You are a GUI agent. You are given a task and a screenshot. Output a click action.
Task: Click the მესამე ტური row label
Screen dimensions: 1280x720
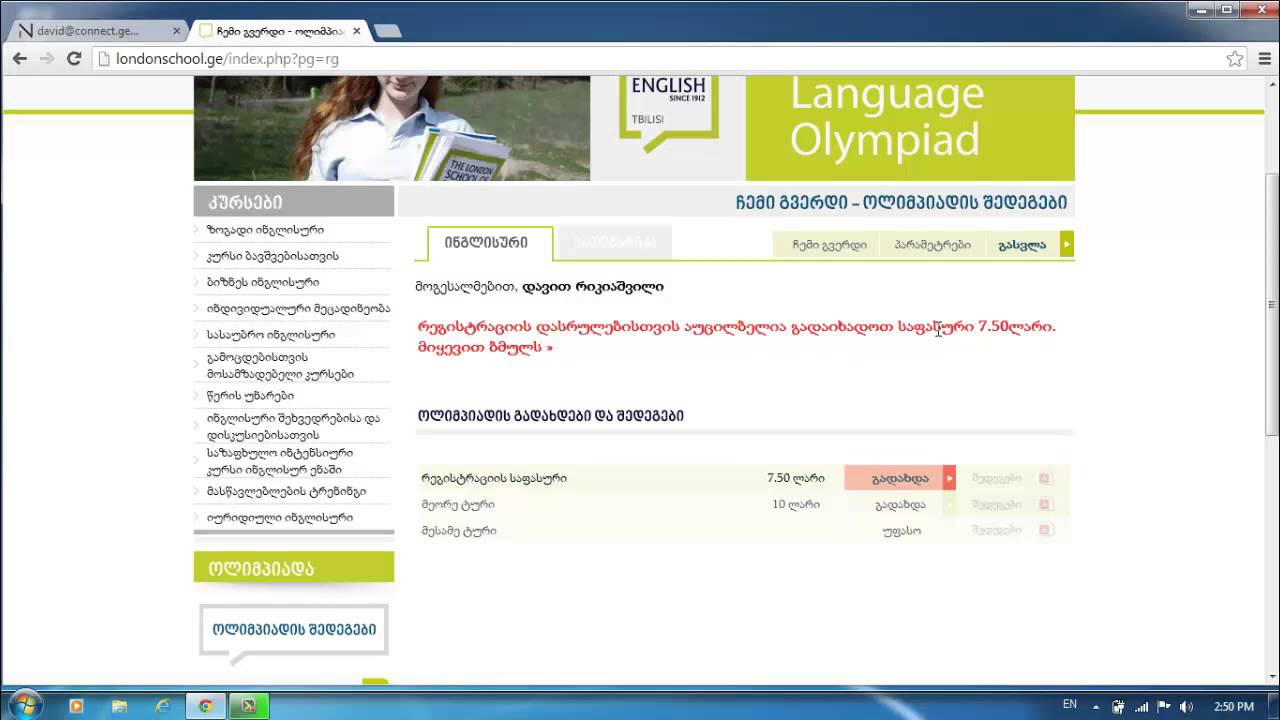tap(459, 530)
